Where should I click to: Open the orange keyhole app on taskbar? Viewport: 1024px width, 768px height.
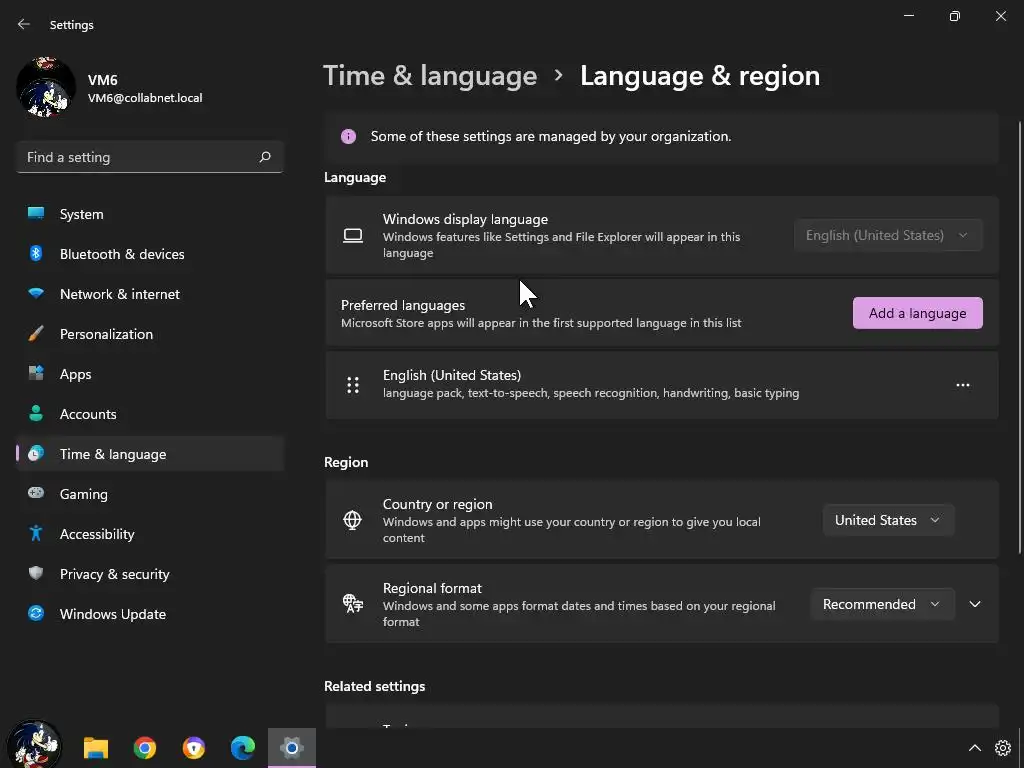194,747
